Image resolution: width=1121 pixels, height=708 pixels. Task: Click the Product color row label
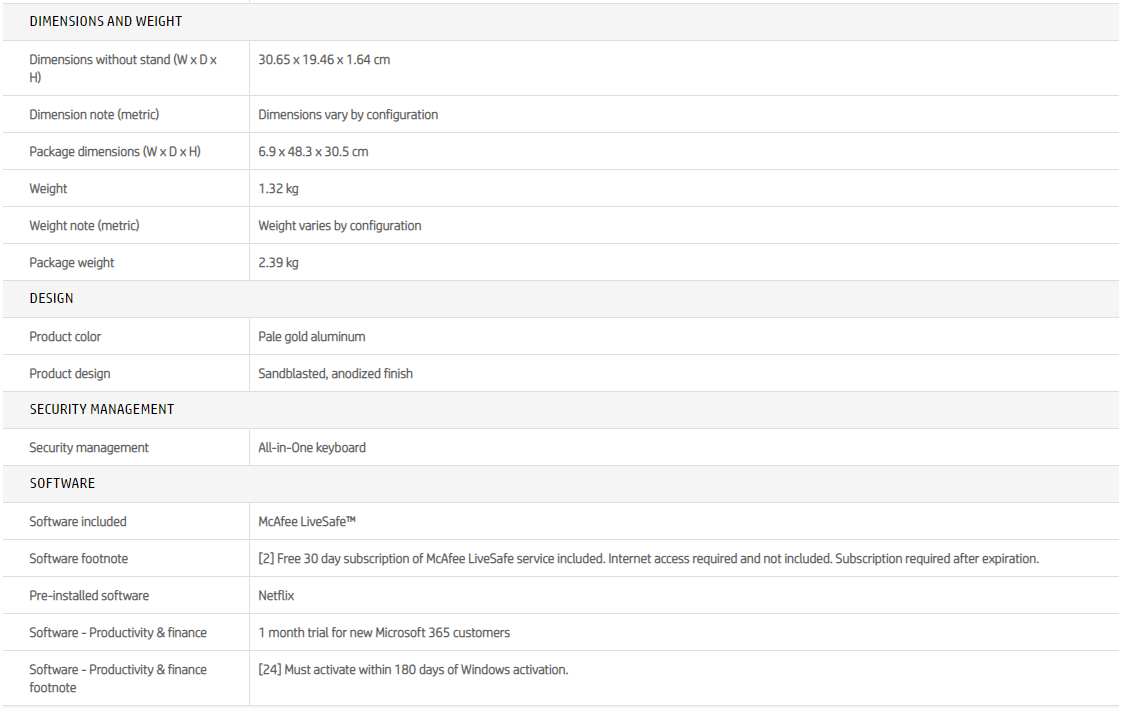click(65, 337)
